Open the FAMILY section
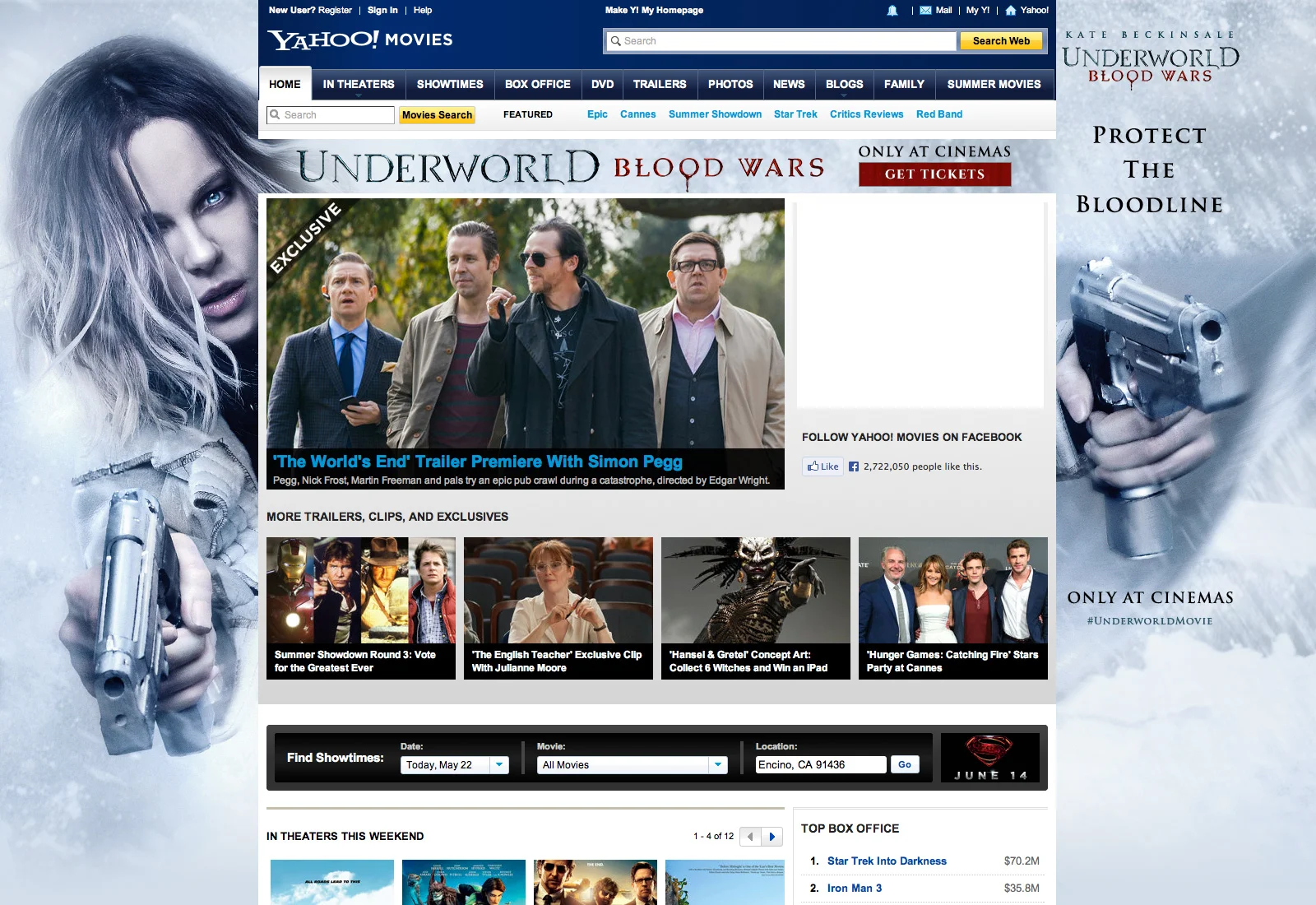This screenshot has width=1316, height=905. 904,84
